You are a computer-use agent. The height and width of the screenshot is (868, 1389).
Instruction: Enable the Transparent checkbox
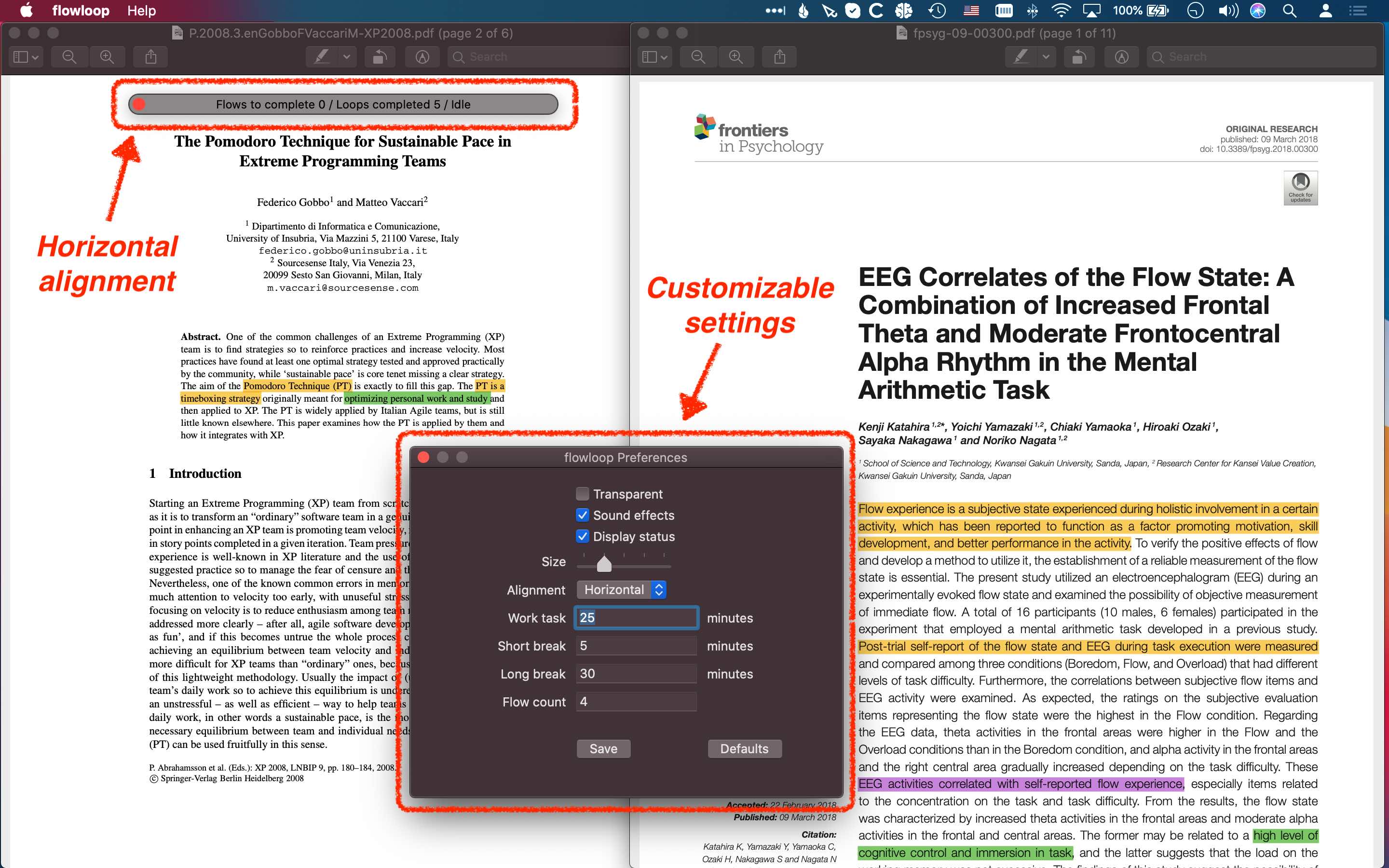(x=583, y=494)
